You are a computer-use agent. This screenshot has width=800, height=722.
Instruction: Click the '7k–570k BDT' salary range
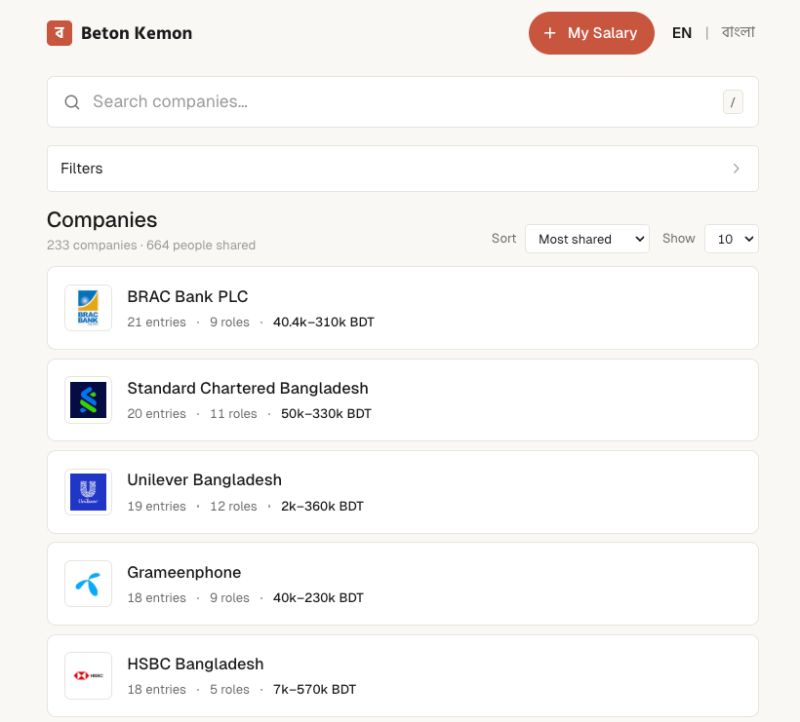click(x=314, y=689)
